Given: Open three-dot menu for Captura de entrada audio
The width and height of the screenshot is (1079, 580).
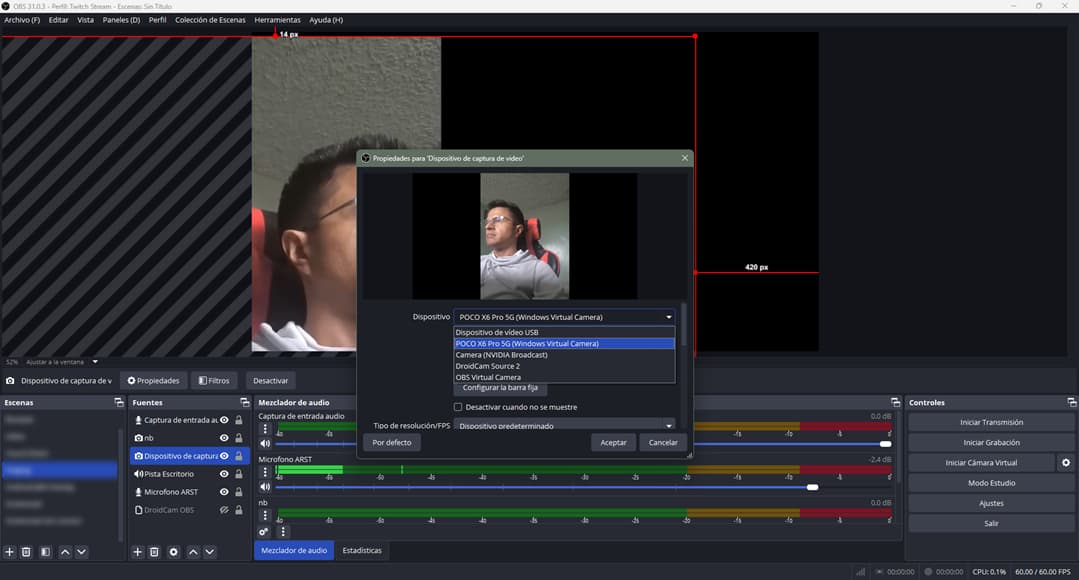Looking at the screenshot, I should (265, 428).
